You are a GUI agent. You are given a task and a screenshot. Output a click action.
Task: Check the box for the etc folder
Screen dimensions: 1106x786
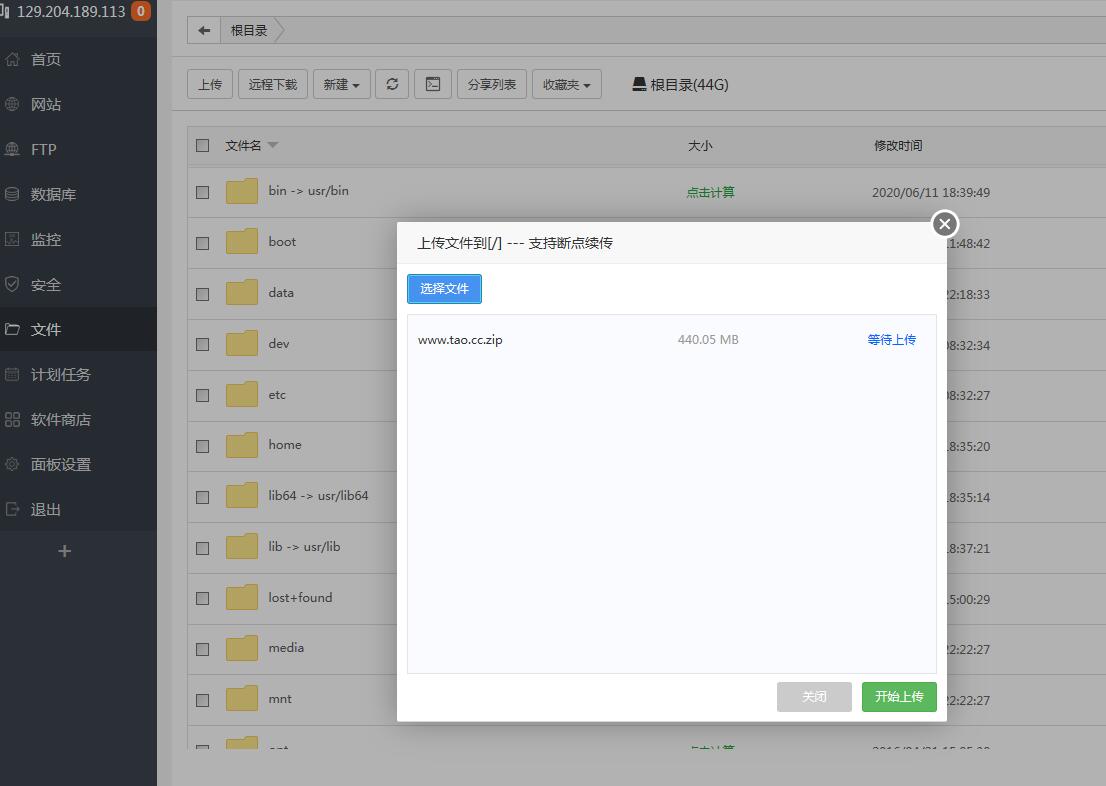click(203, 395)
